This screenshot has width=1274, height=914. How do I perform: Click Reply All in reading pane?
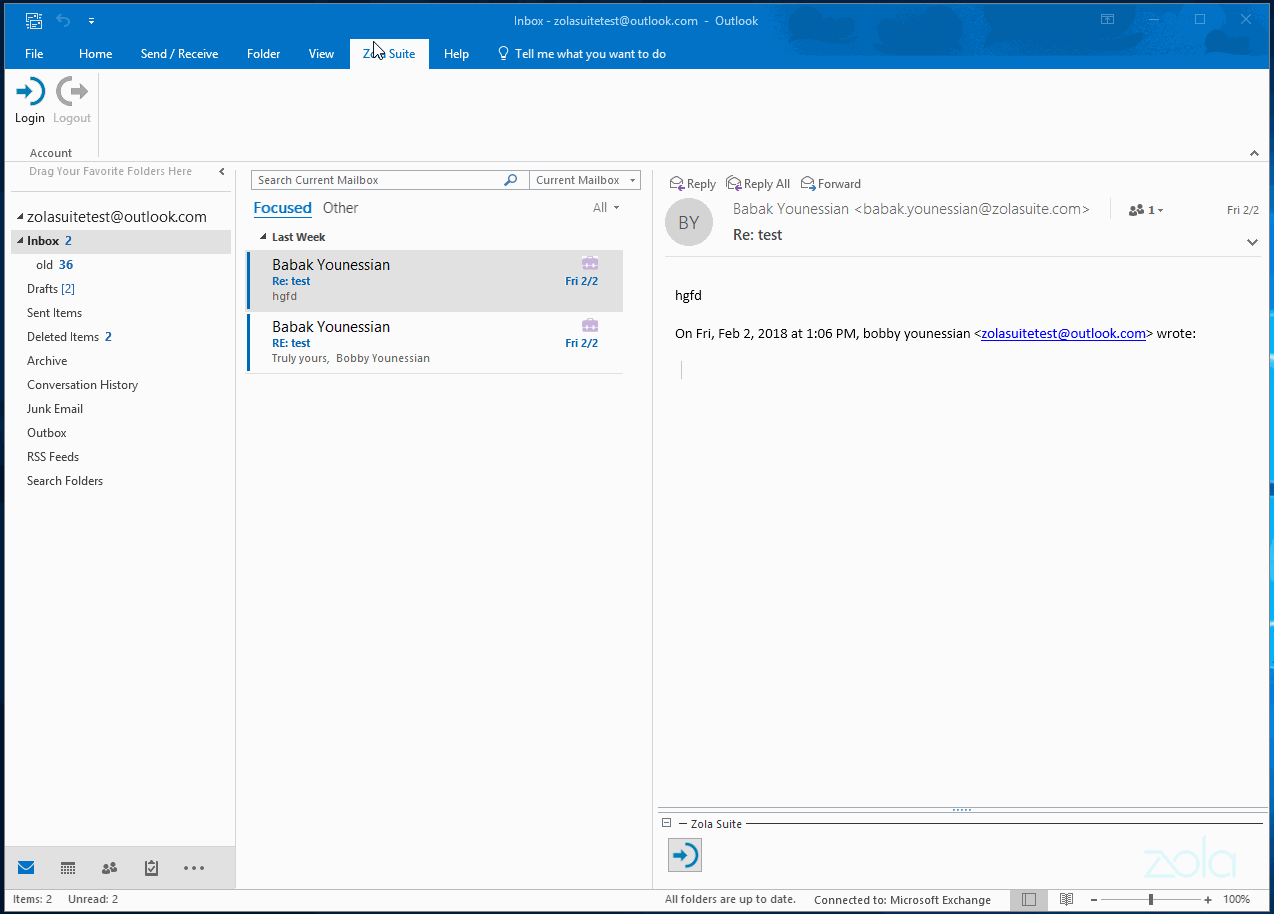click(x=758, y=184)
